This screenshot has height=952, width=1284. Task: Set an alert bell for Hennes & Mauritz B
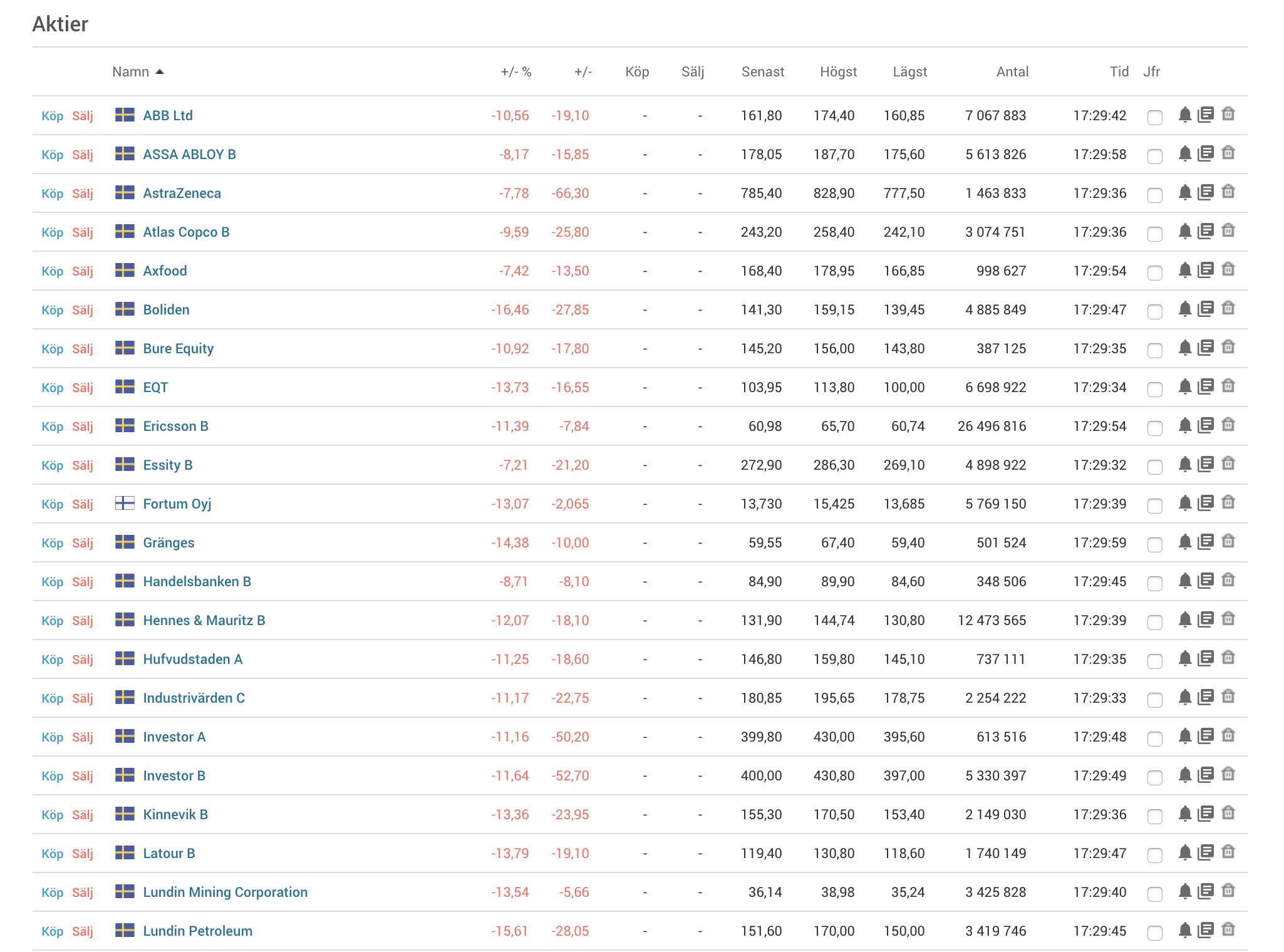coord(1184,619)
